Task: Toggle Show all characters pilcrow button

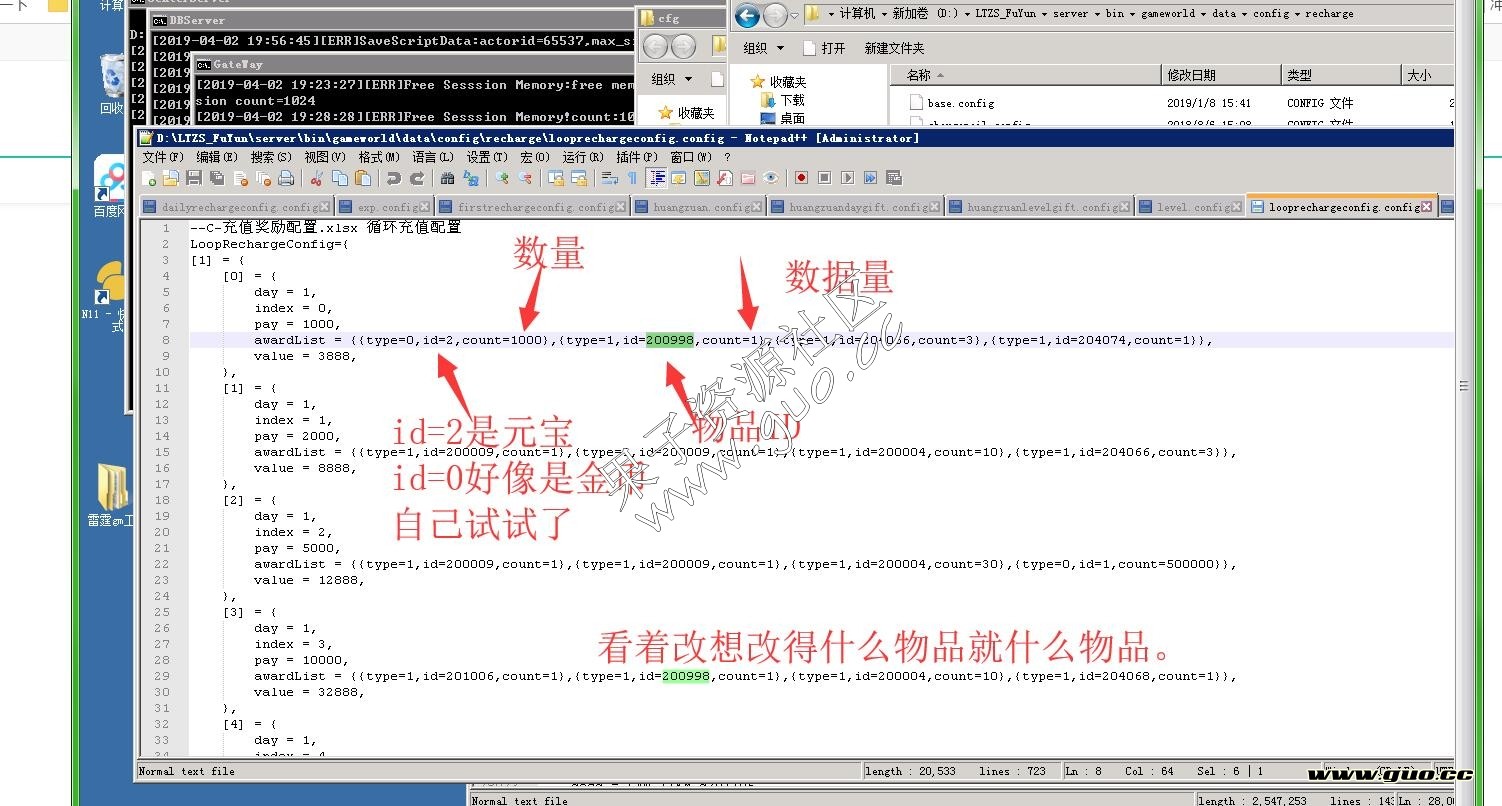Action: [x=632, y=178]
